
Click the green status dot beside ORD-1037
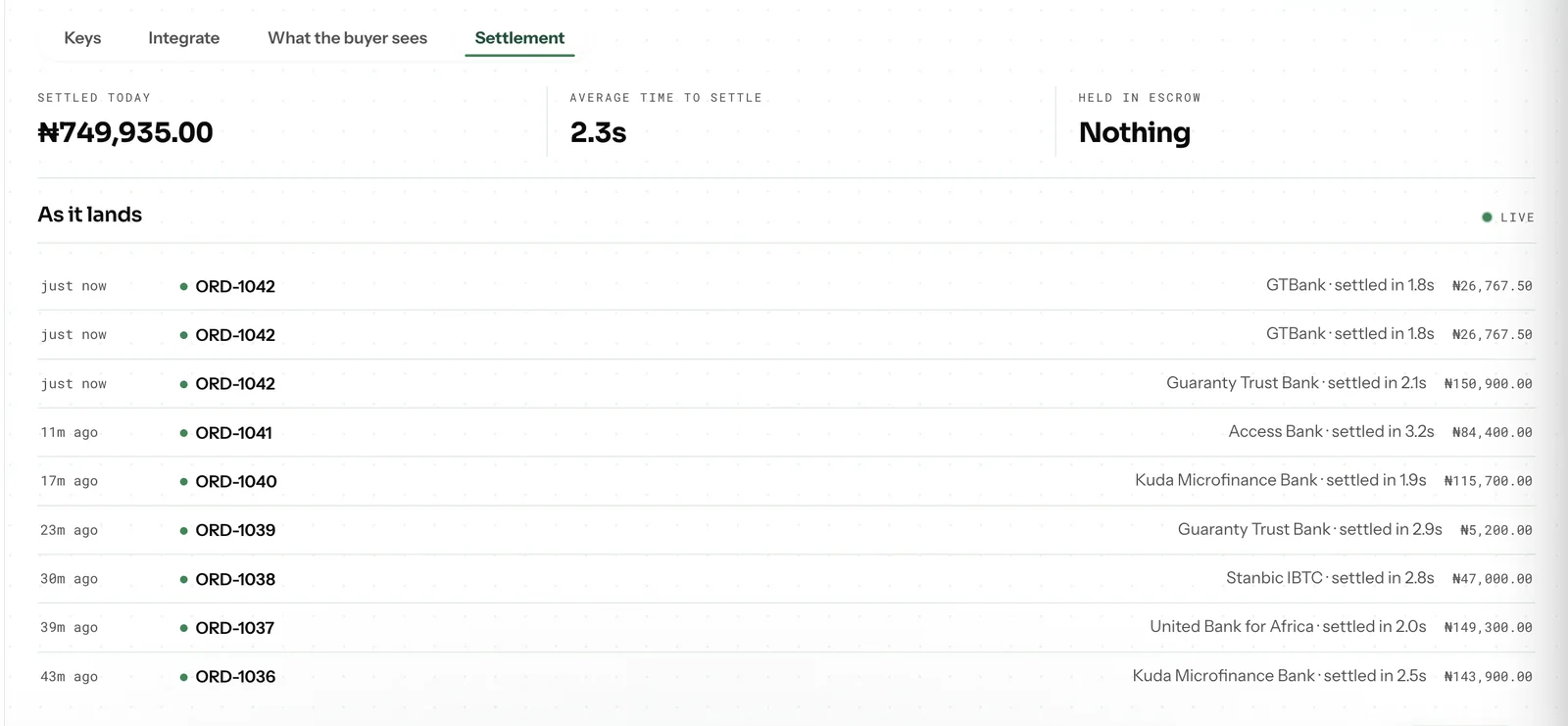pyautogui.click(x=183, y=628)
